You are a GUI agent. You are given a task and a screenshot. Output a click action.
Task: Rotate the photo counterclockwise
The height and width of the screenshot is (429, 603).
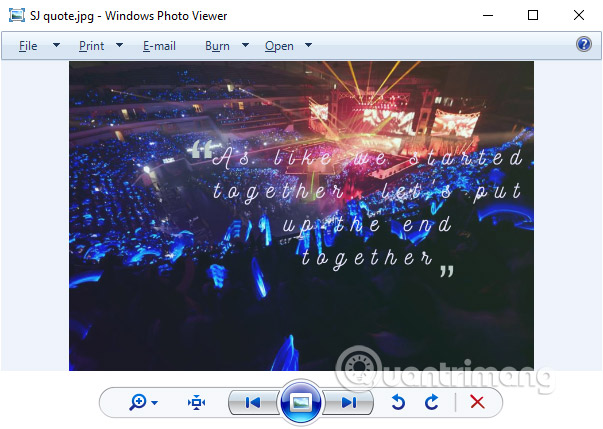point(398,402)
